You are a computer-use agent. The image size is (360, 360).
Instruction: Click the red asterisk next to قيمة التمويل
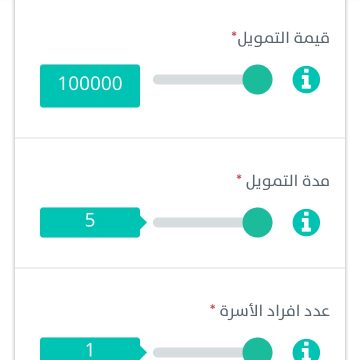pyautogui.click(x=234, y=34)
